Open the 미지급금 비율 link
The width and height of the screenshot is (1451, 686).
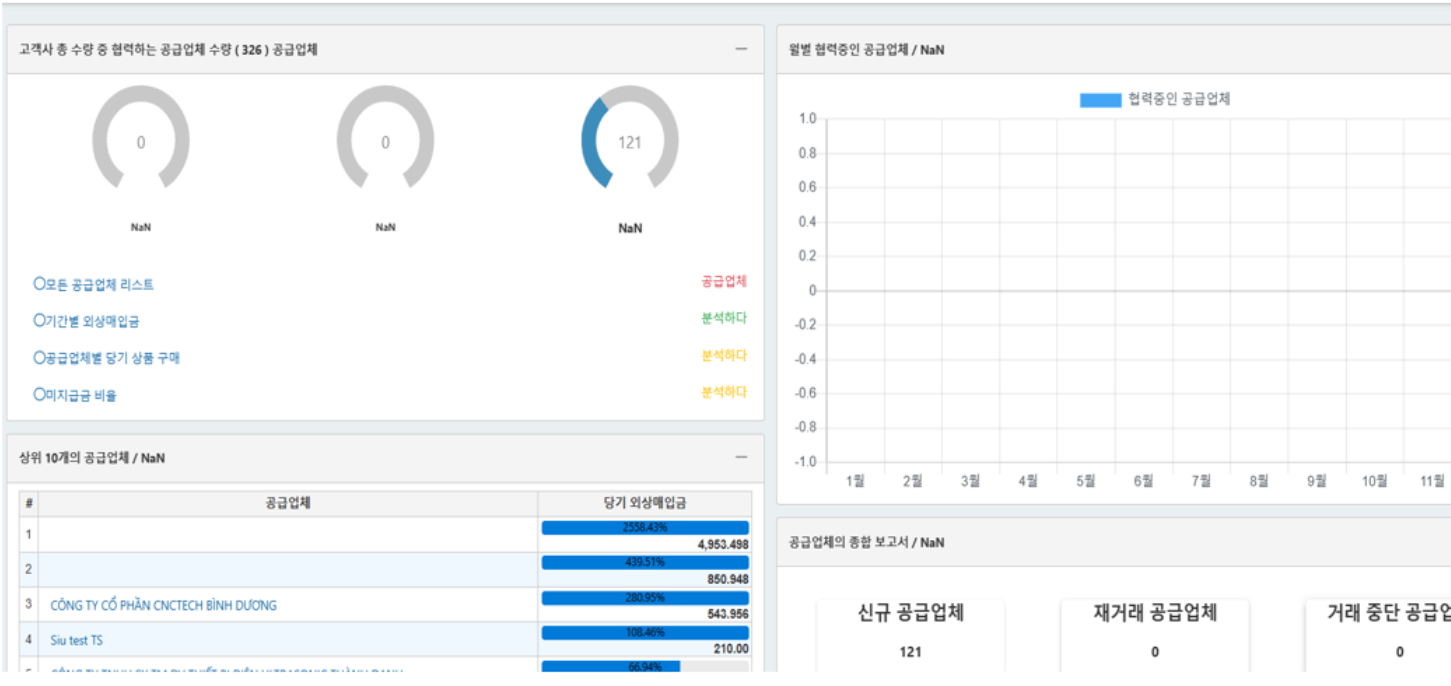point(75,395)
